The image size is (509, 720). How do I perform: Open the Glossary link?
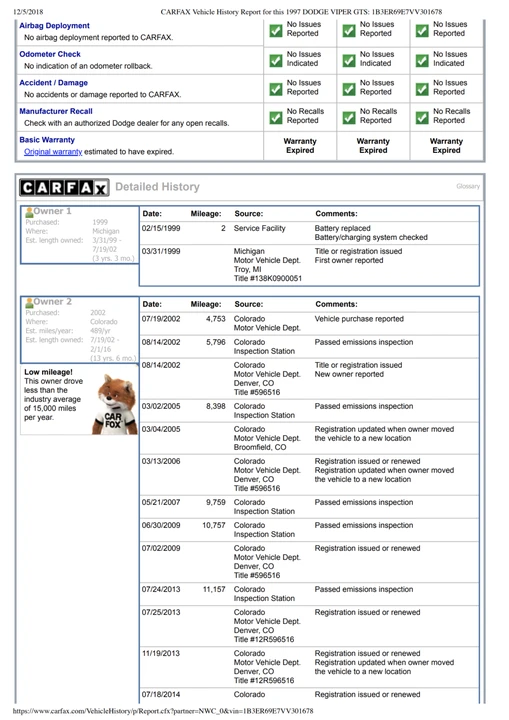[x=468, y=186]
